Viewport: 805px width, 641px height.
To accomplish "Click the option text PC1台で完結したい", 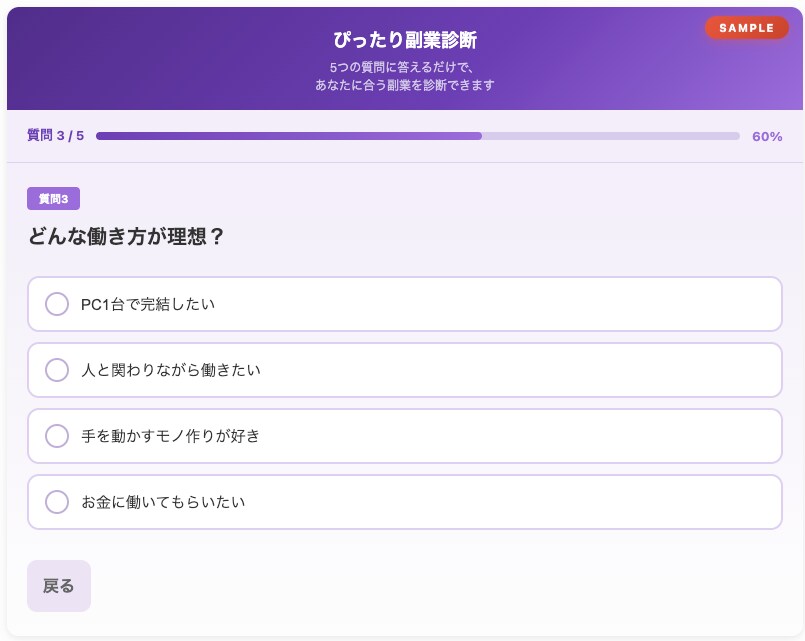I will (x=148, y=304).
